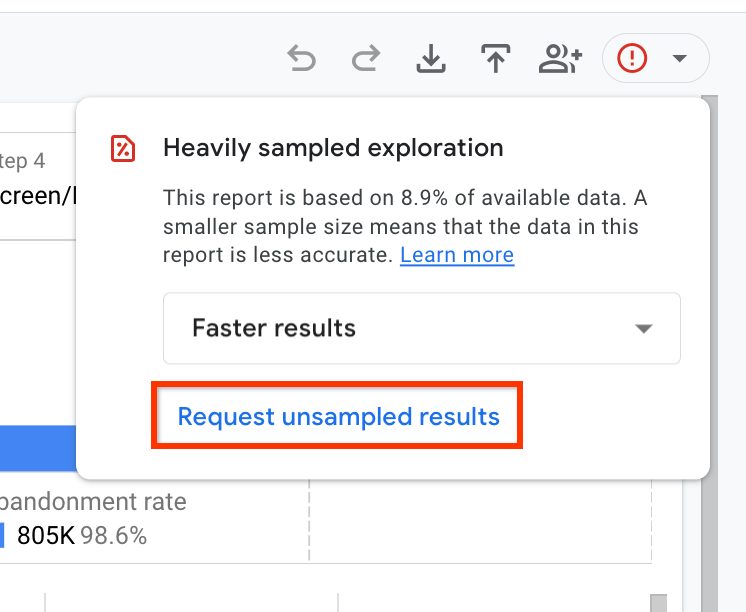
Task: Click the 805K abandonment value
Action: pos(45,536)
